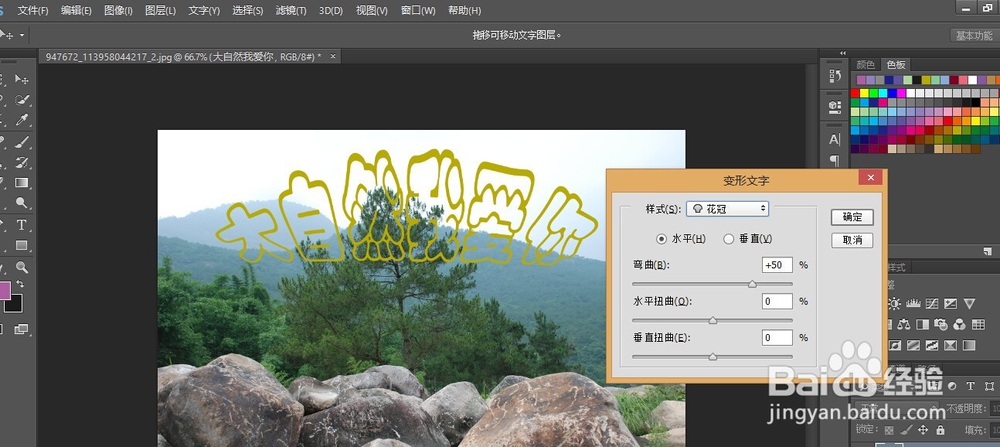This screenshot has height=447, width=1000.
Task: Filter layers by type layers
Action: [x=971, y=386]
